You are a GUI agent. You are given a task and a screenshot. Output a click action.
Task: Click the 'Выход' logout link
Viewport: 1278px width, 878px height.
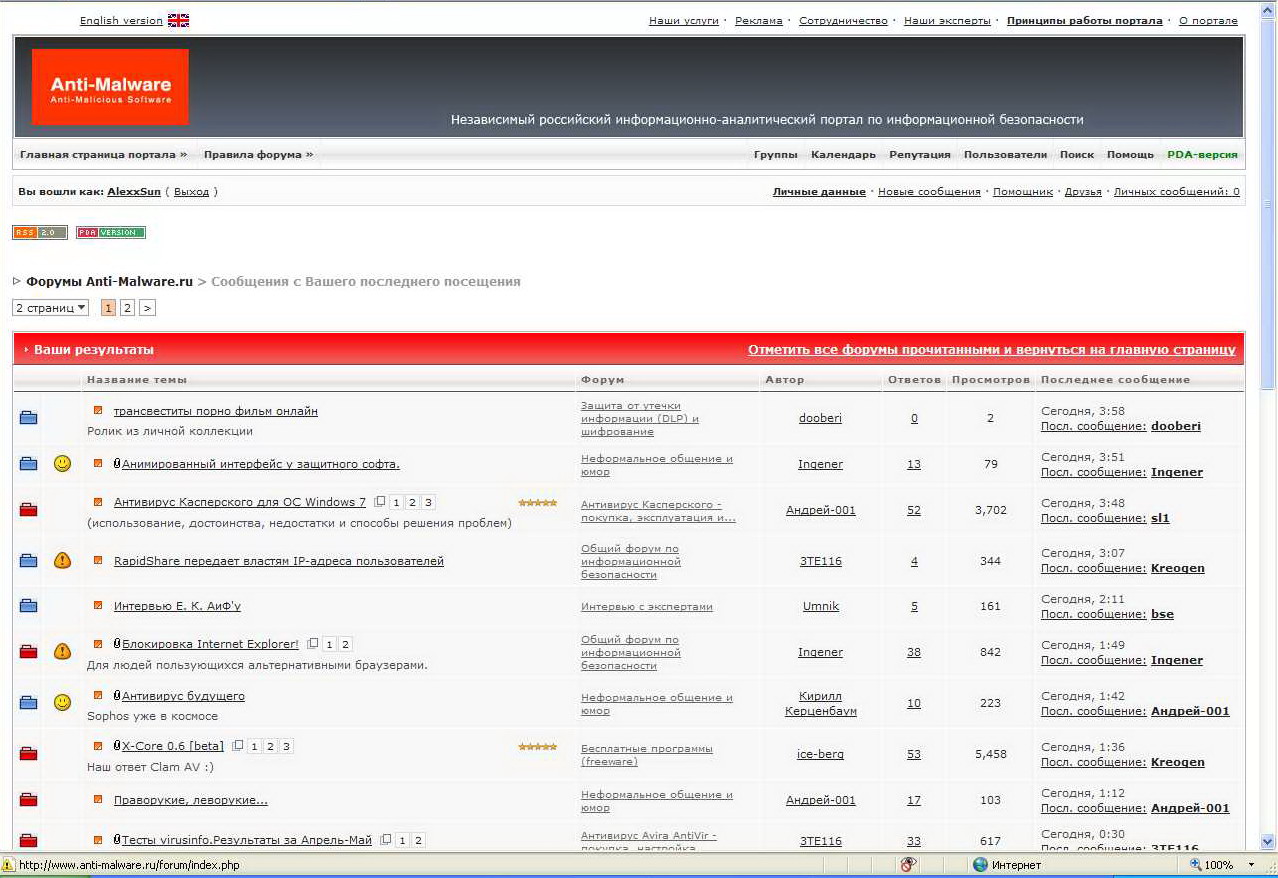[x=191, y=192]
